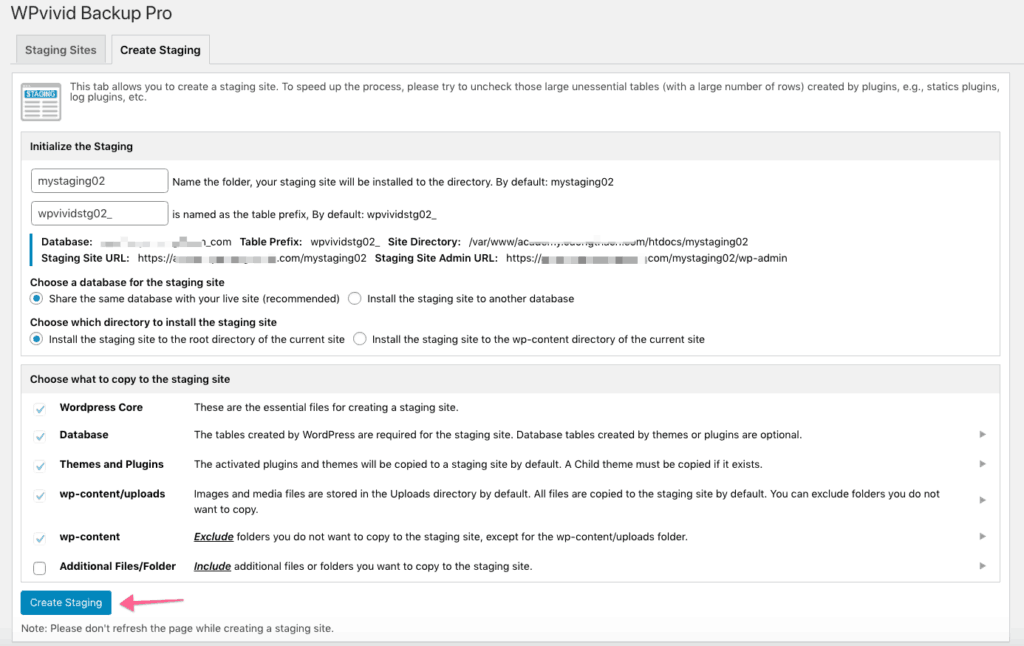Click the Additional Files/Folder label

(x=118, y=566)
